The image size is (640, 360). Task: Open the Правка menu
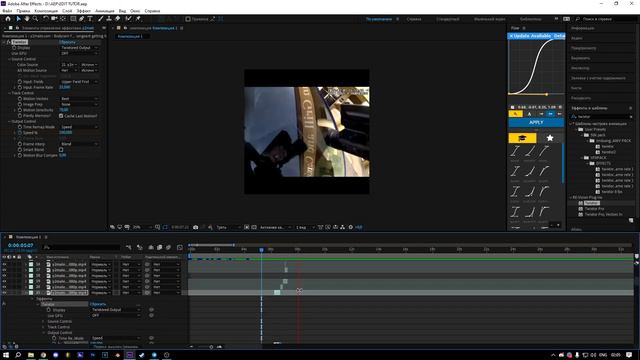click(23, 11)
